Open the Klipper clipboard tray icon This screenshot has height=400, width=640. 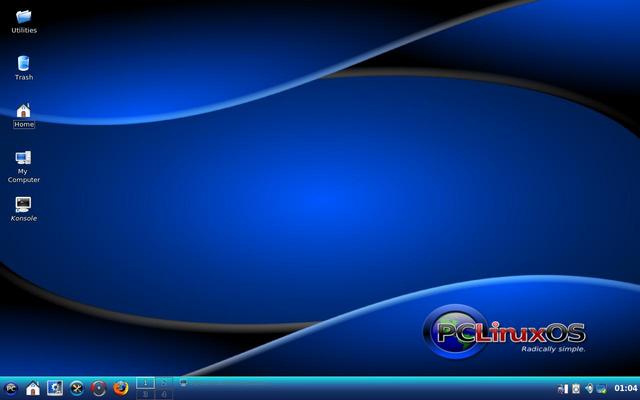(x=576, y=388)
